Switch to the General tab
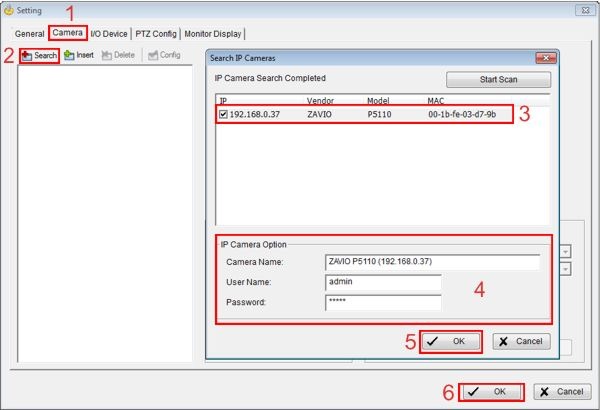 pos(28,33)
